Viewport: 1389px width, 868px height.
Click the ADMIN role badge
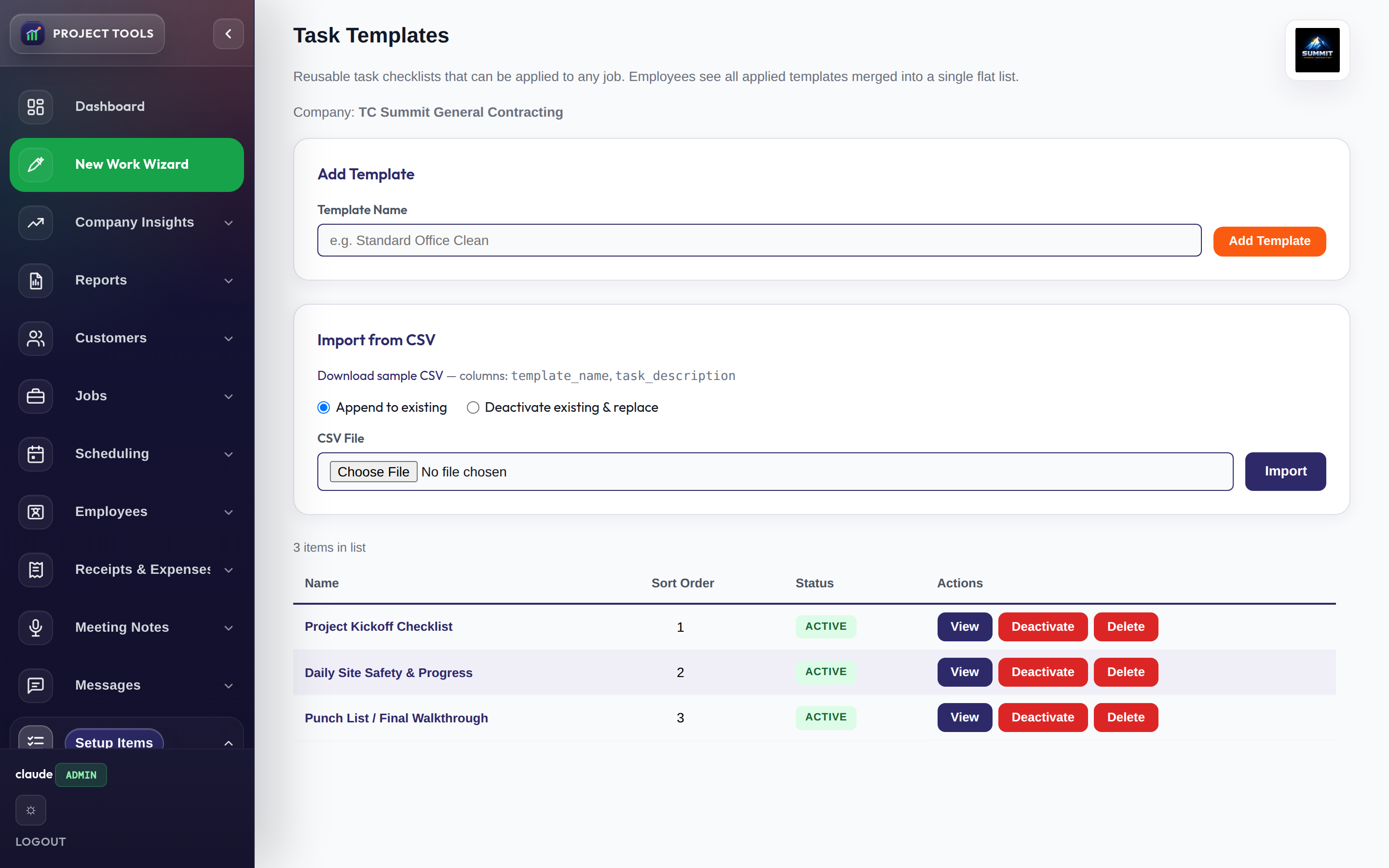pos(81,775)
